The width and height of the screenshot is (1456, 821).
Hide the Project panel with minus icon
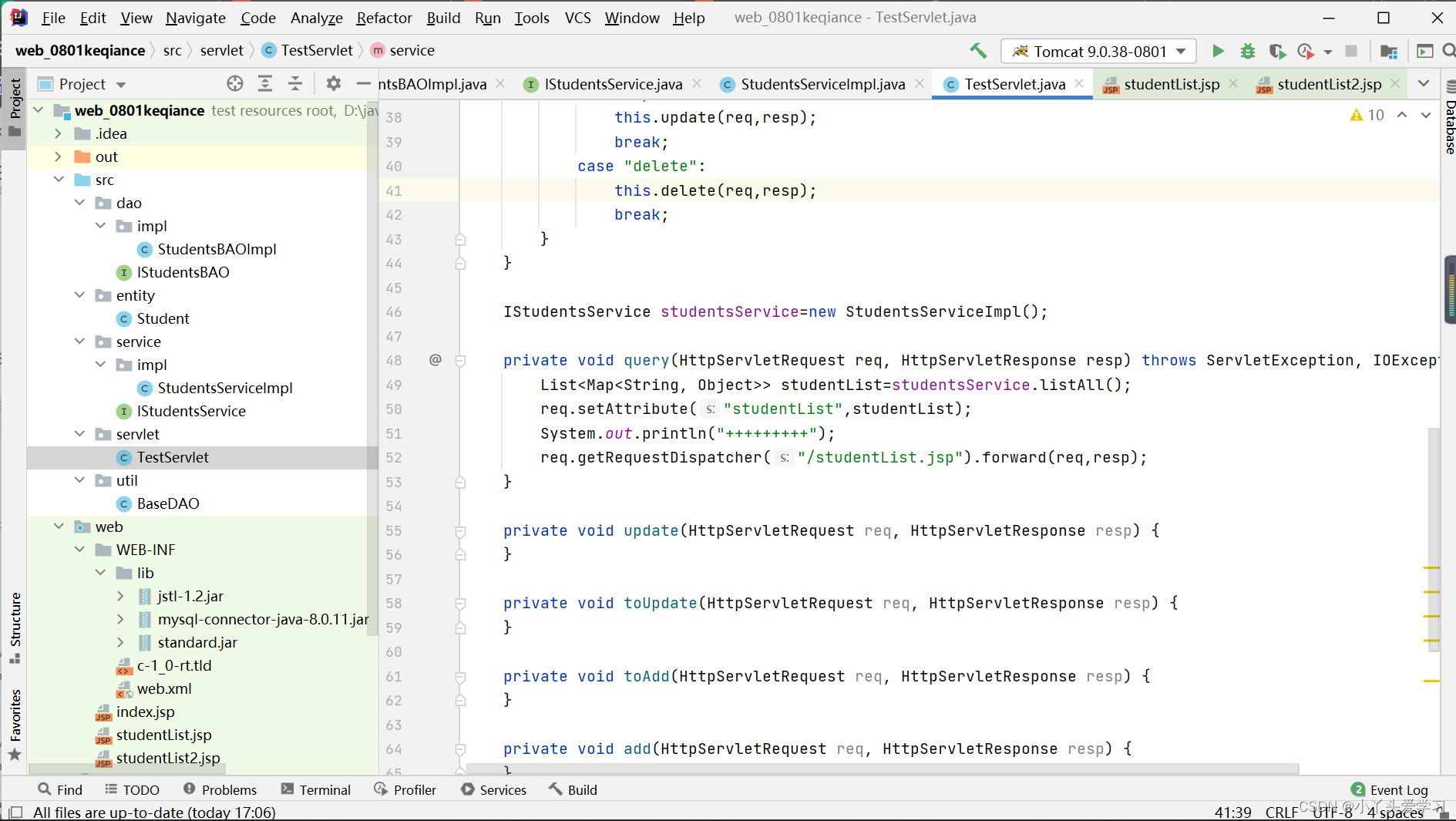point(363,83)
